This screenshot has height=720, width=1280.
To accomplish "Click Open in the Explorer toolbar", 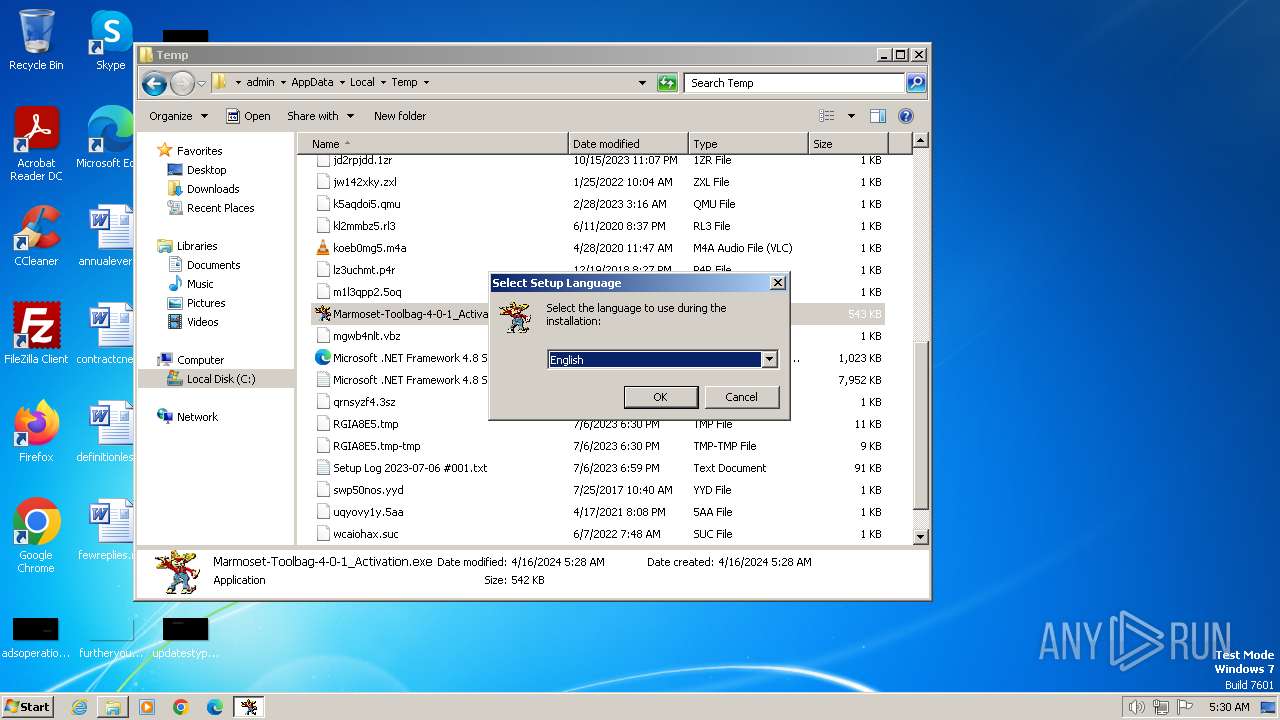I will tap(248, 116).
